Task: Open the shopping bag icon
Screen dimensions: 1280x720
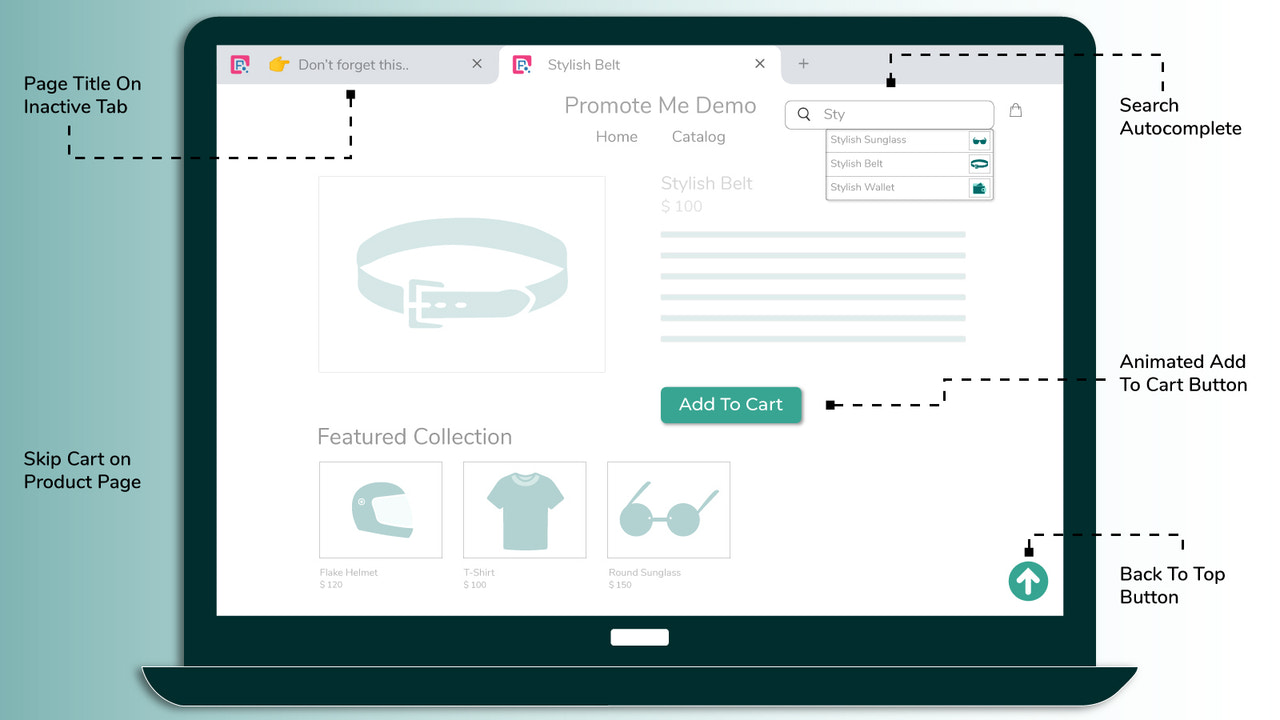Action: (1016, 110)
